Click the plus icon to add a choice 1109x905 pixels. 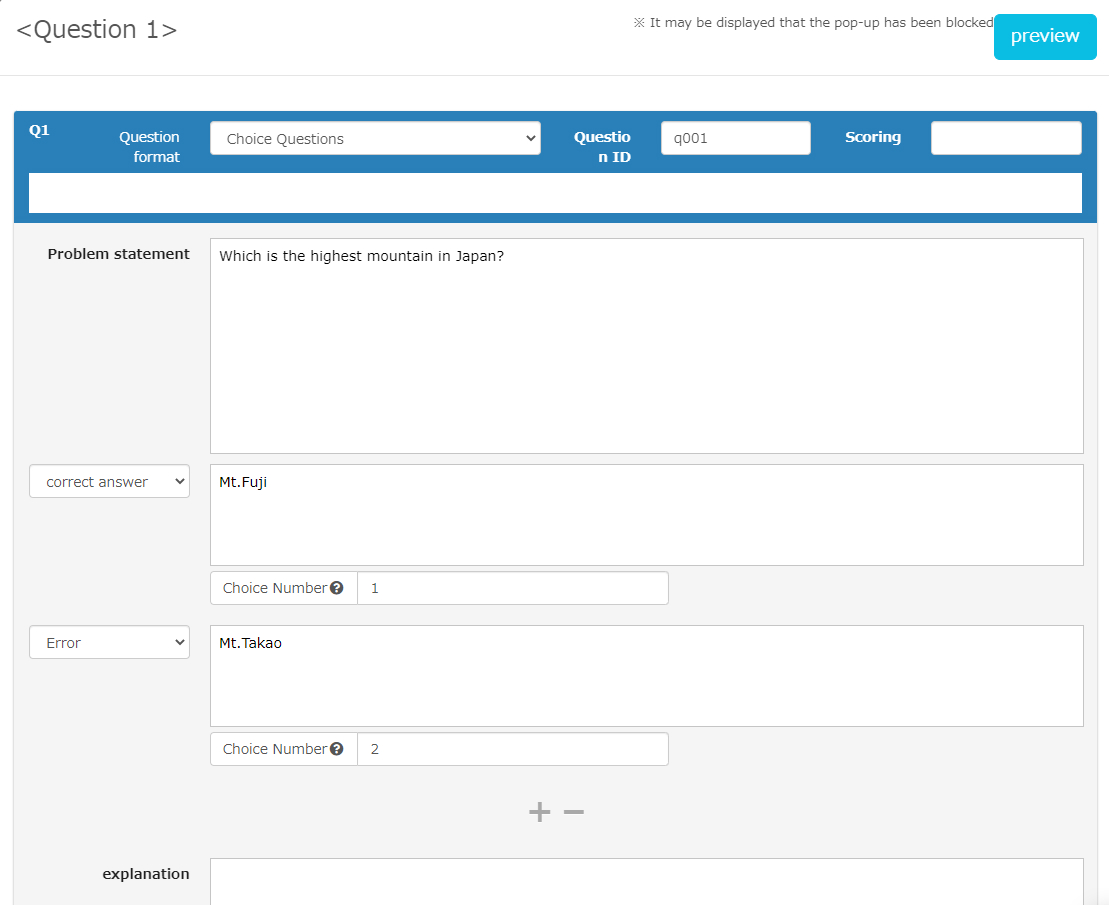539,812
